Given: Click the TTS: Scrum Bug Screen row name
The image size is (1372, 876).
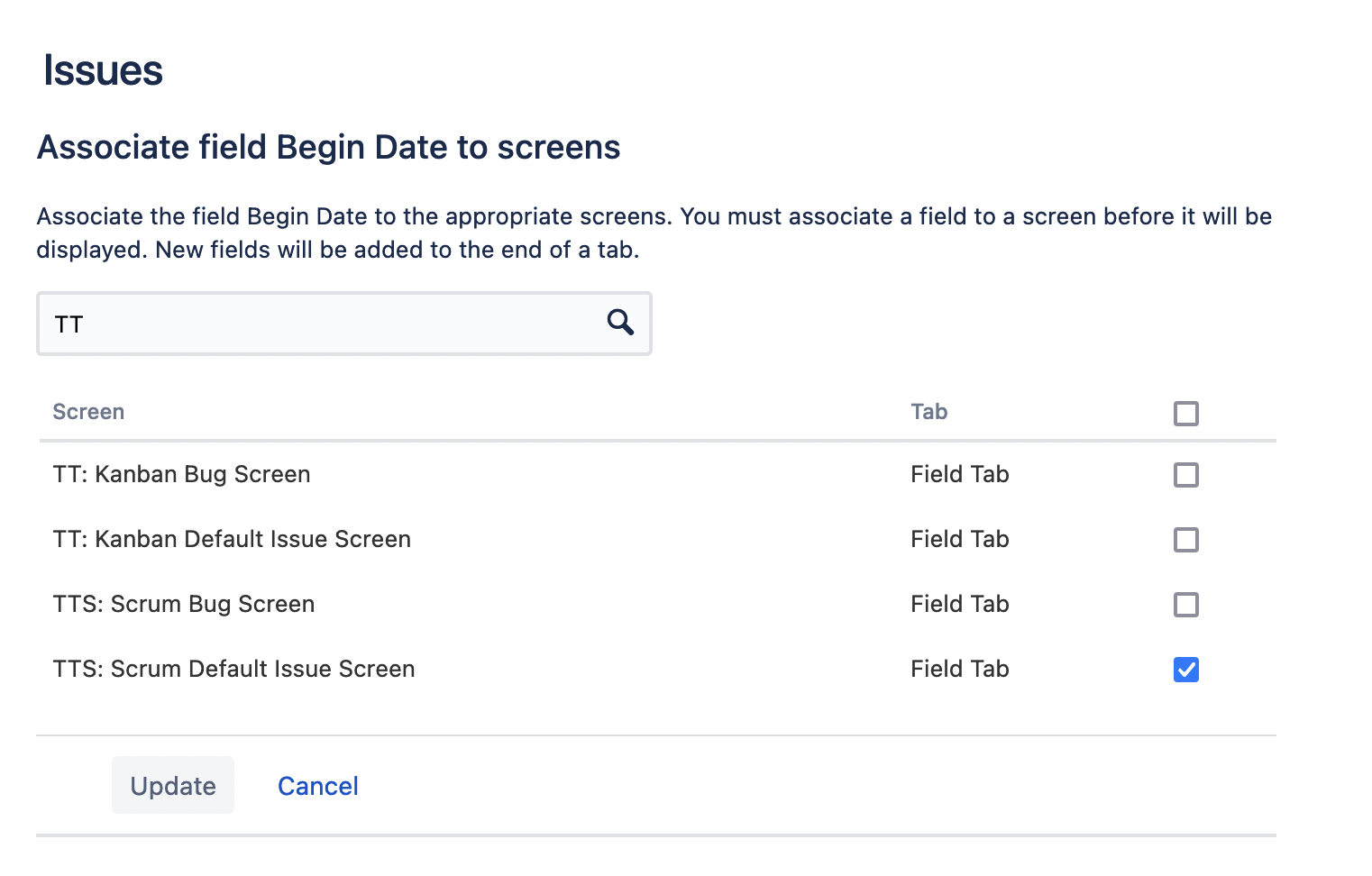Looking at the screenshot, I should pos(184,604).
